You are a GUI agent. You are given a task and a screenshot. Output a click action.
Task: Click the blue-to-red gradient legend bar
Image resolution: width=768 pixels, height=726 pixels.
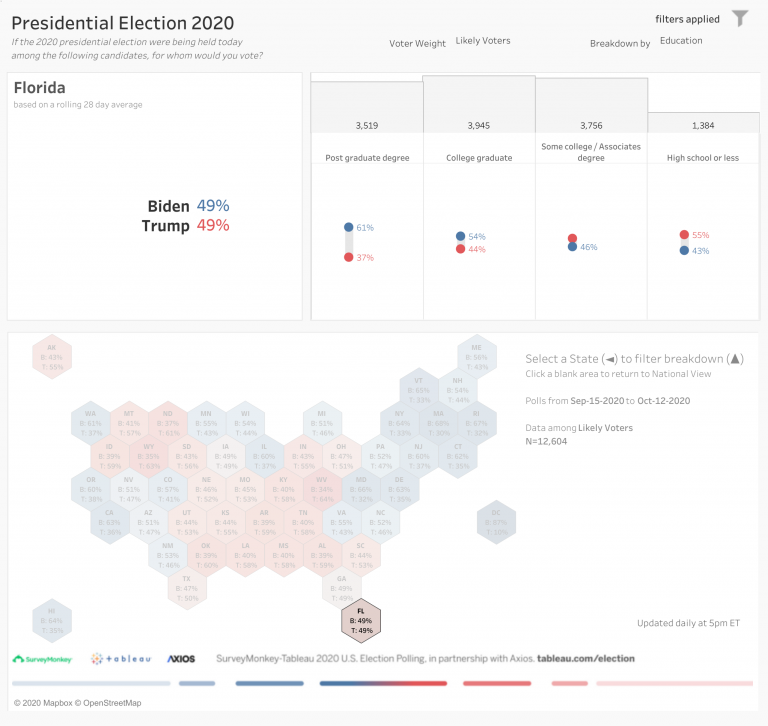383,683
